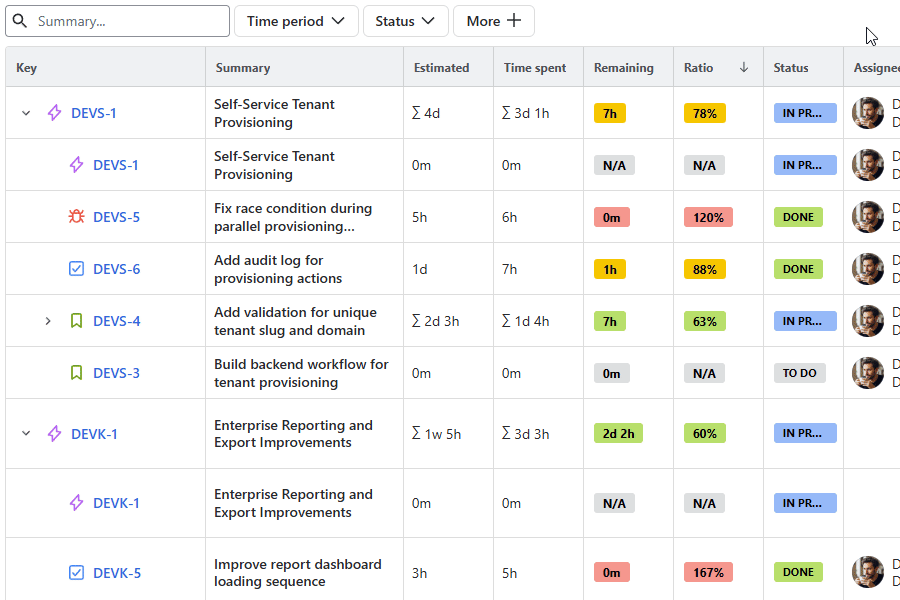Click the story bookmark icon for DEVS-3
Screen dimensions: 900x600
point(77,373)
